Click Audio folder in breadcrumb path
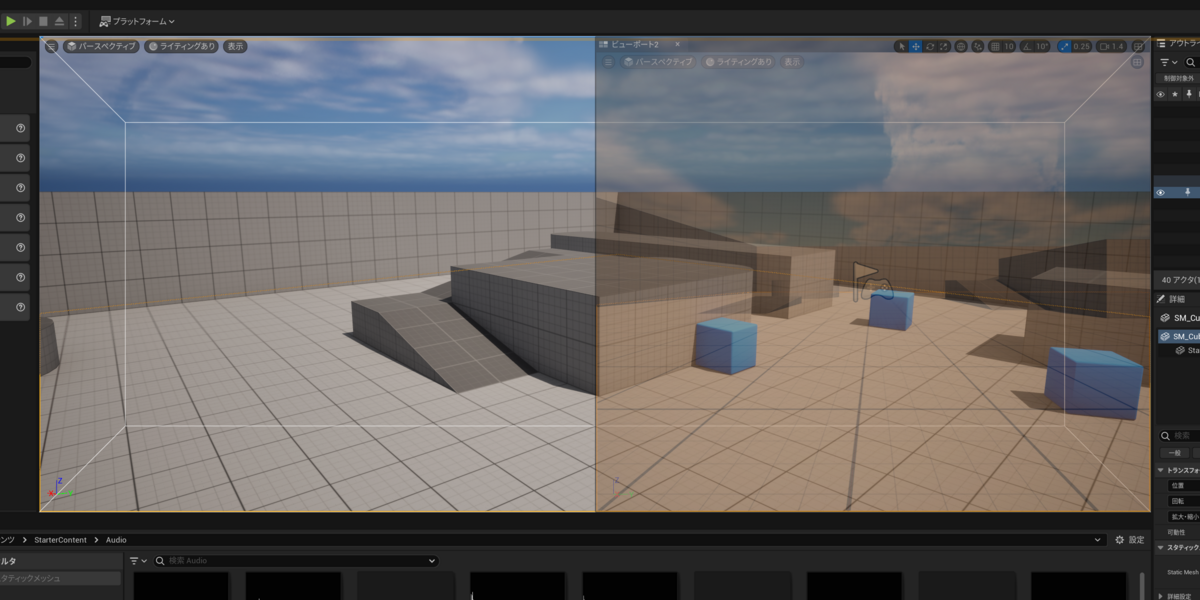1200x600 pixels. (x=116, y=540)
